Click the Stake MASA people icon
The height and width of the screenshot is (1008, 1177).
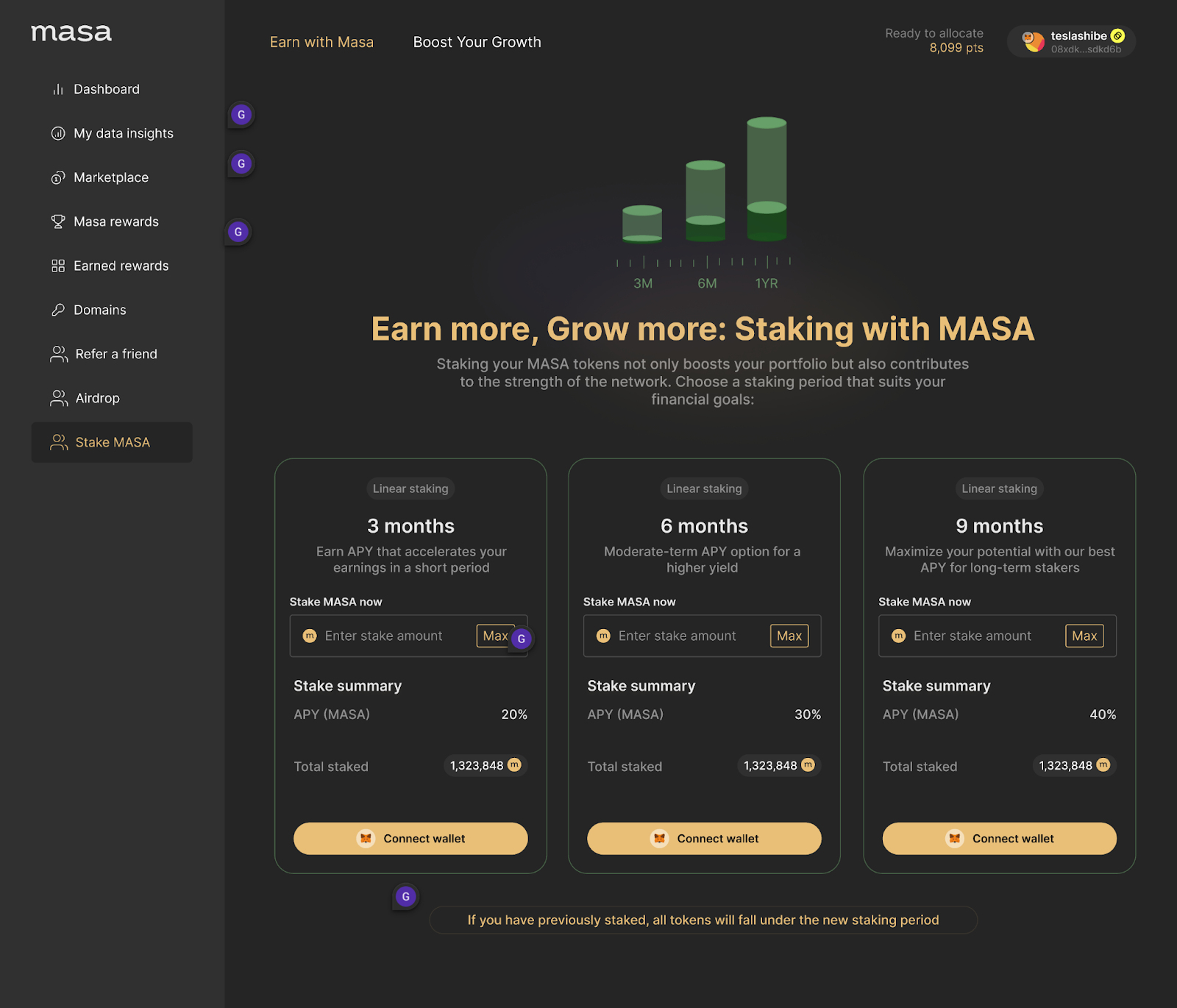pos(59,442)
